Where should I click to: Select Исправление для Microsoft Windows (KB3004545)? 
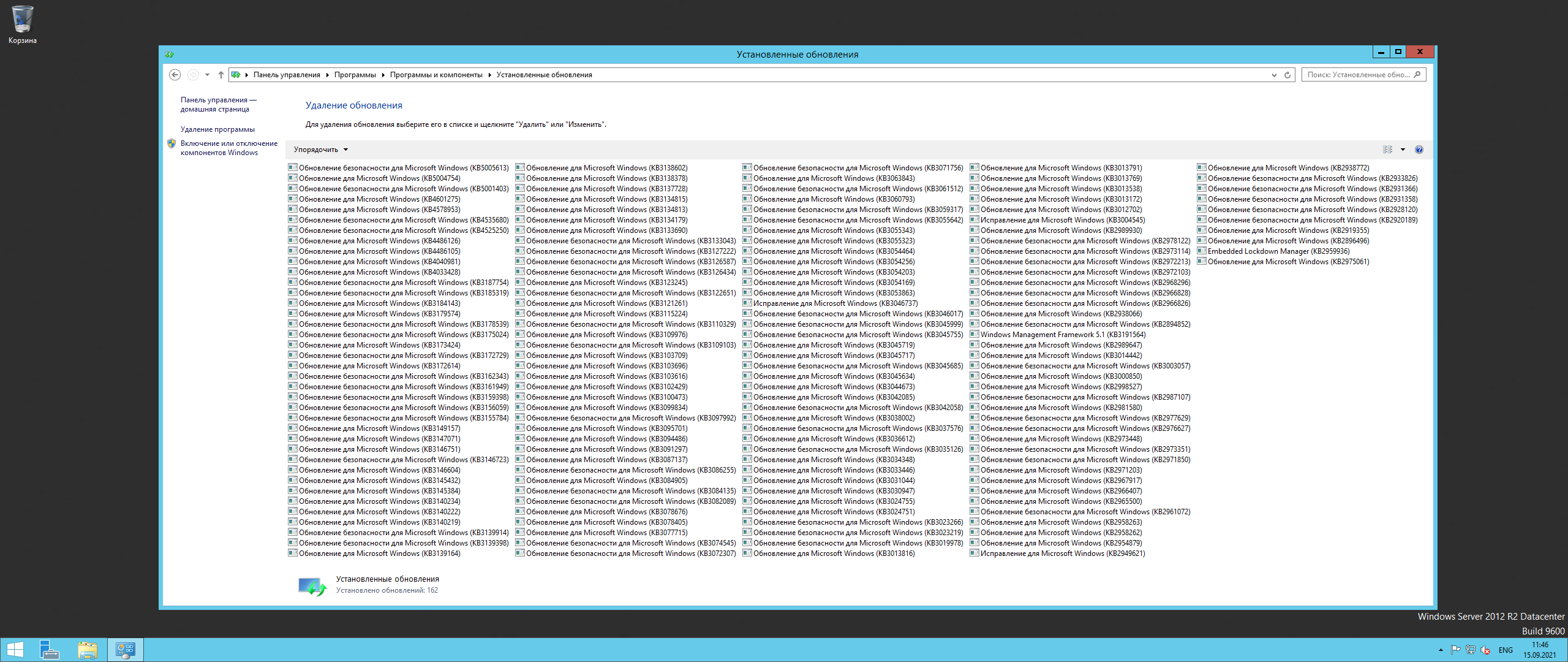click(1058, 220)
